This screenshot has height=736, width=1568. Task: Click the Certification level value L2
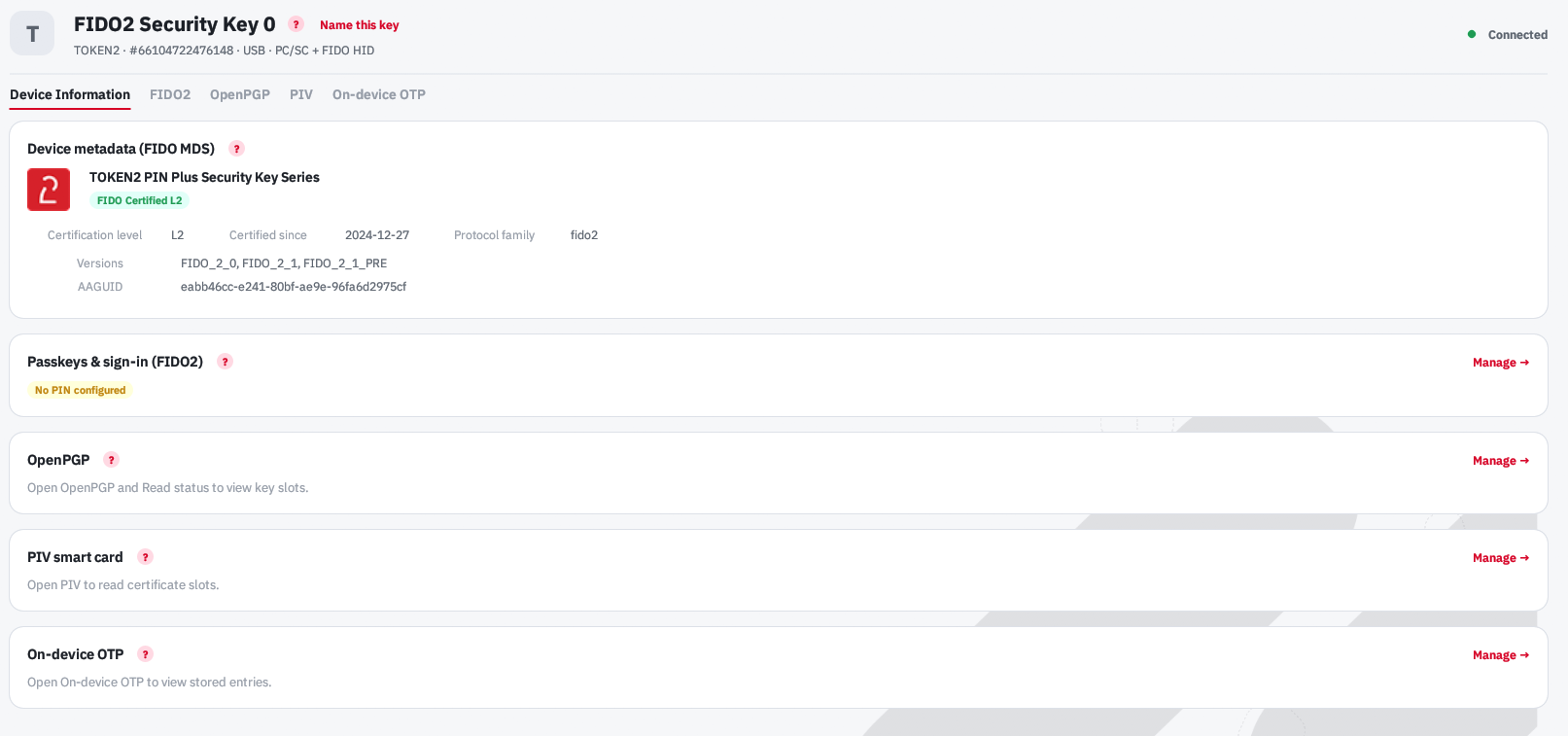tap(177, 235)
